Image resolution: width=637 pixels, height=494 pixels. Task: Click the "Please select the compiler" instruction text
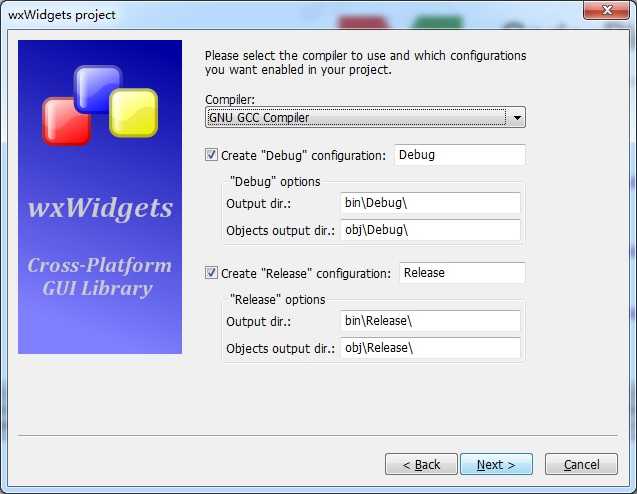(365, 63)
